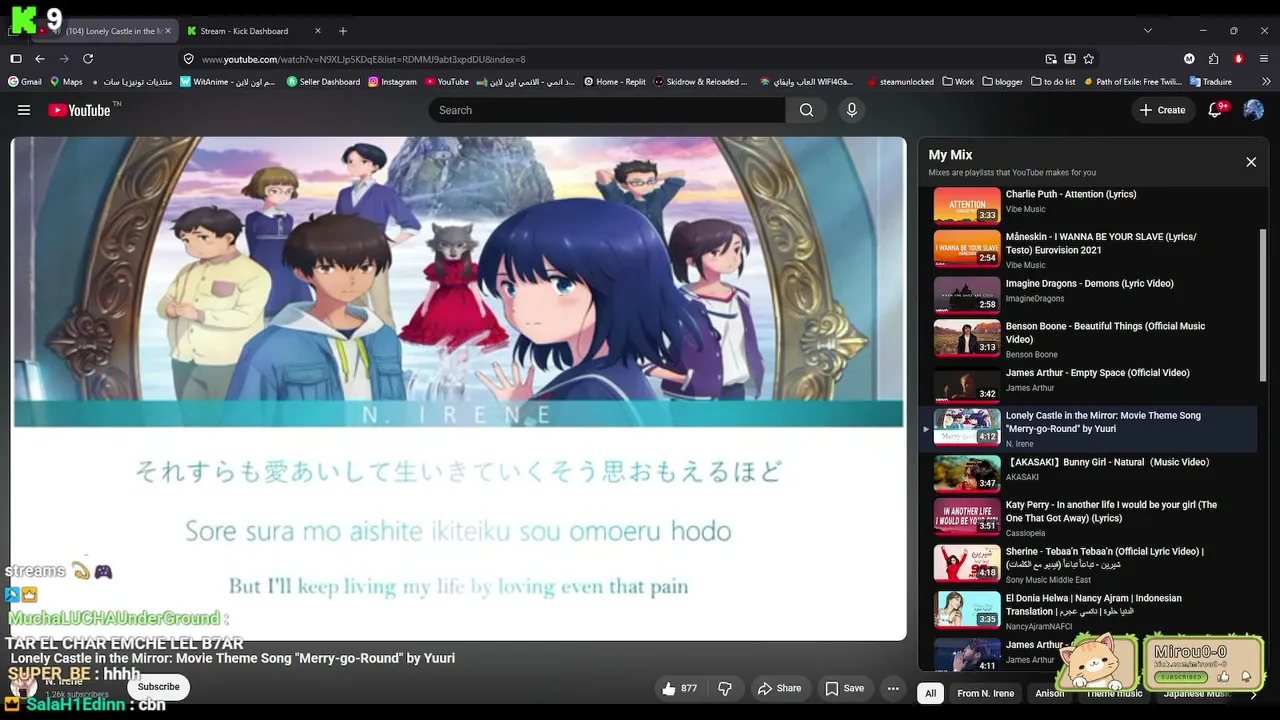This screenshot has height=720, width=1280.
Task: Show hidden bookmarks with the overflow chevron
Action: (1264, 82)
